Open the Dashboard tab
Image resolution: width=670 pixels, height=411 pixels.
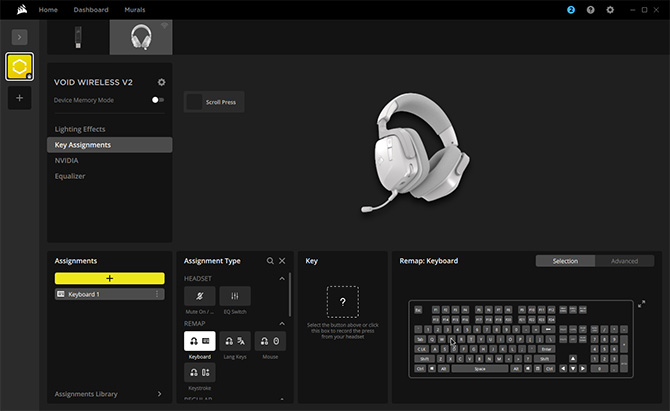click(91, 10)
